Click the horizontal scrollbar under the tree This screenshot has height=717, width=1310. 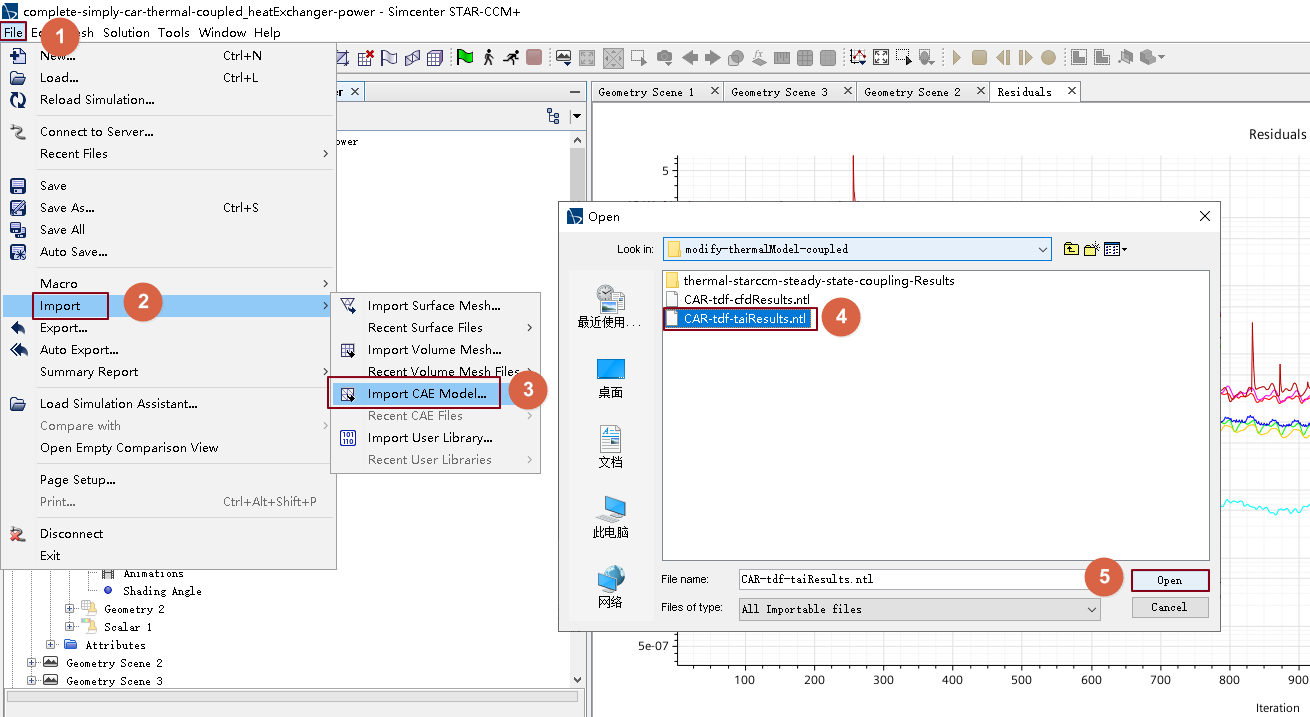[x=292, y=696]
